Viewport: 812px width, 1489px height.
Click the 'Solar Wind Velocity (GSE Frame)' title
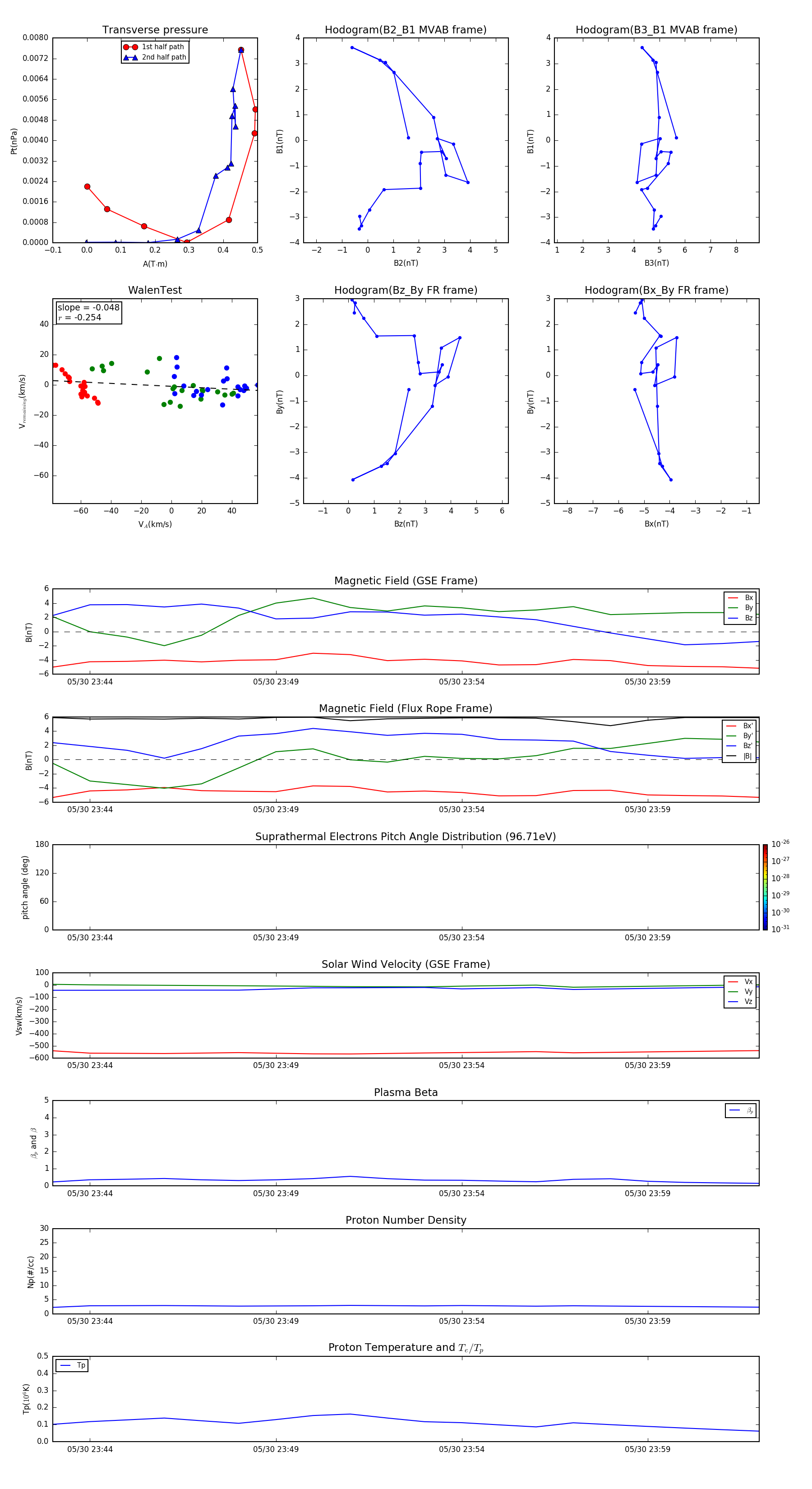pos(406,964)
